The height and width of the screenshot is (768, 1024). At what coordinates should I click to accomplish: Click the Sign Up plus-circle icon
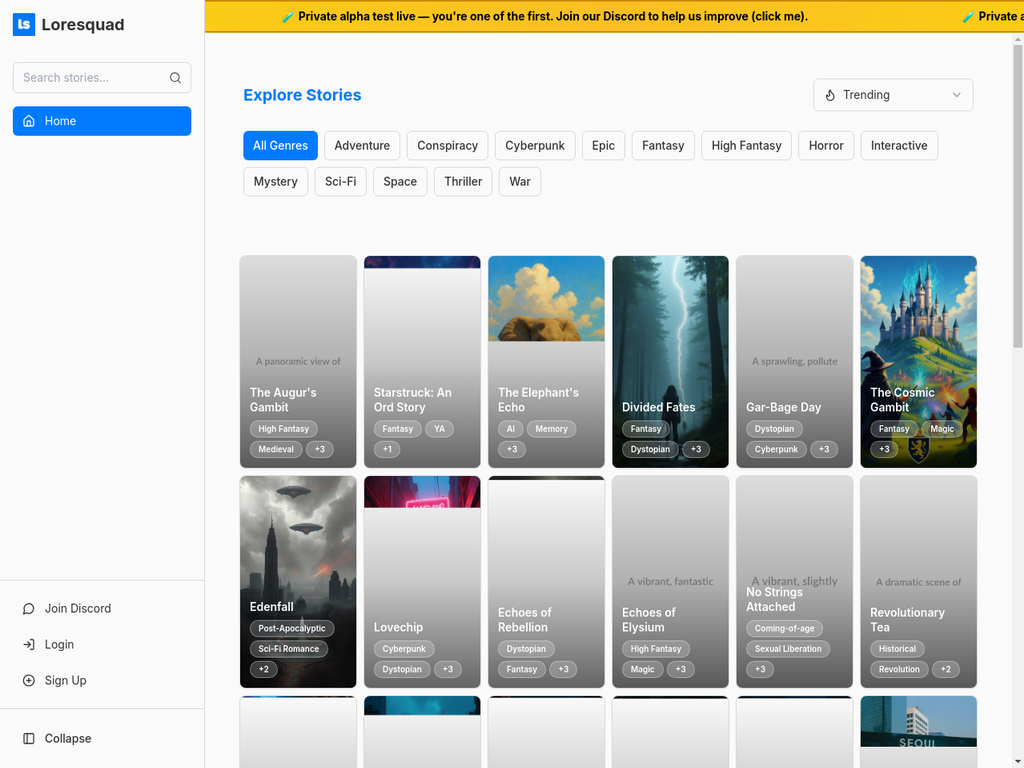[x=29, y=680]
